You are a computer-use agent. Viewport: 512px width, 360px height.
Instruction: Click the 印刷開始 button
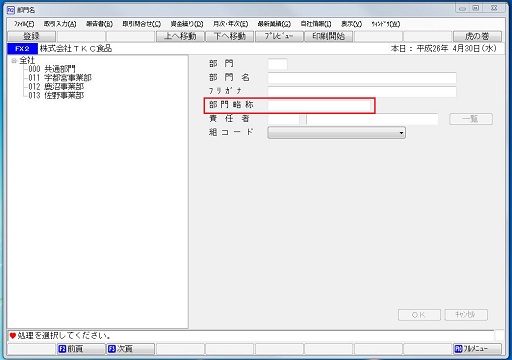pos(329,36)
